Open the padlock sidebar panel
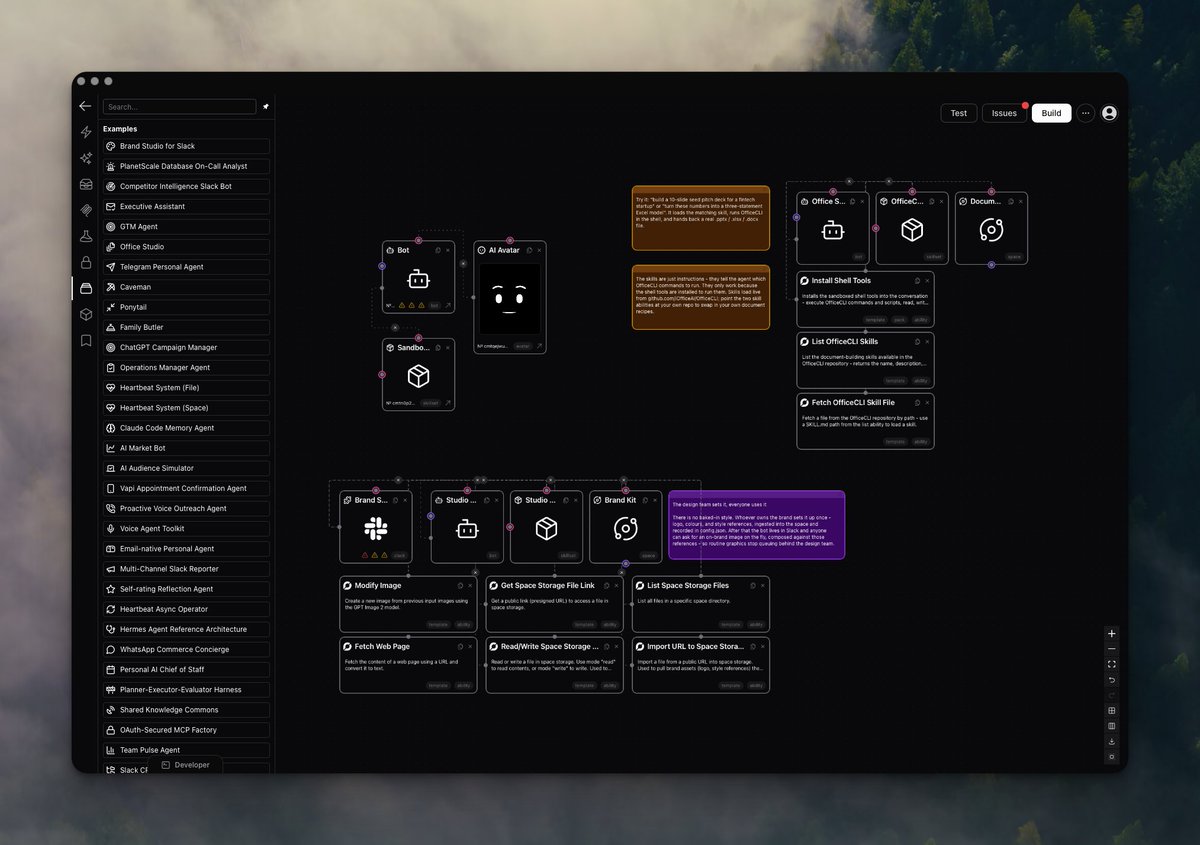Image resolution: width=1200 pixels, height=845 pixels. (x=86, y=262)
